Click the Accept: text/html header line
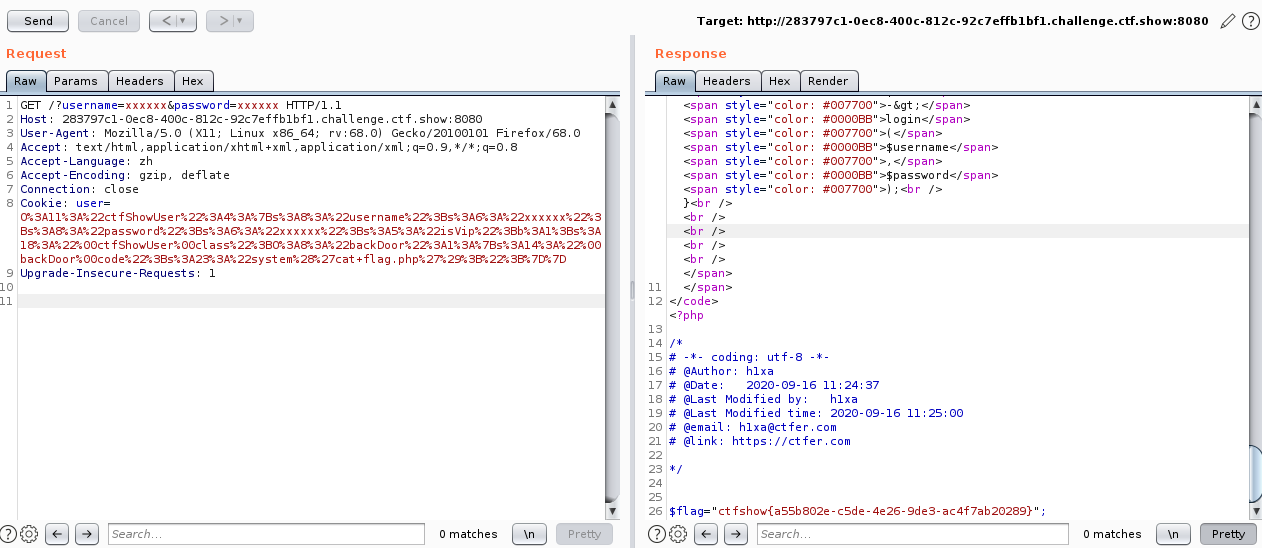Image resolution: width=1262 pixels, height=548 pixels. (269, 147)
